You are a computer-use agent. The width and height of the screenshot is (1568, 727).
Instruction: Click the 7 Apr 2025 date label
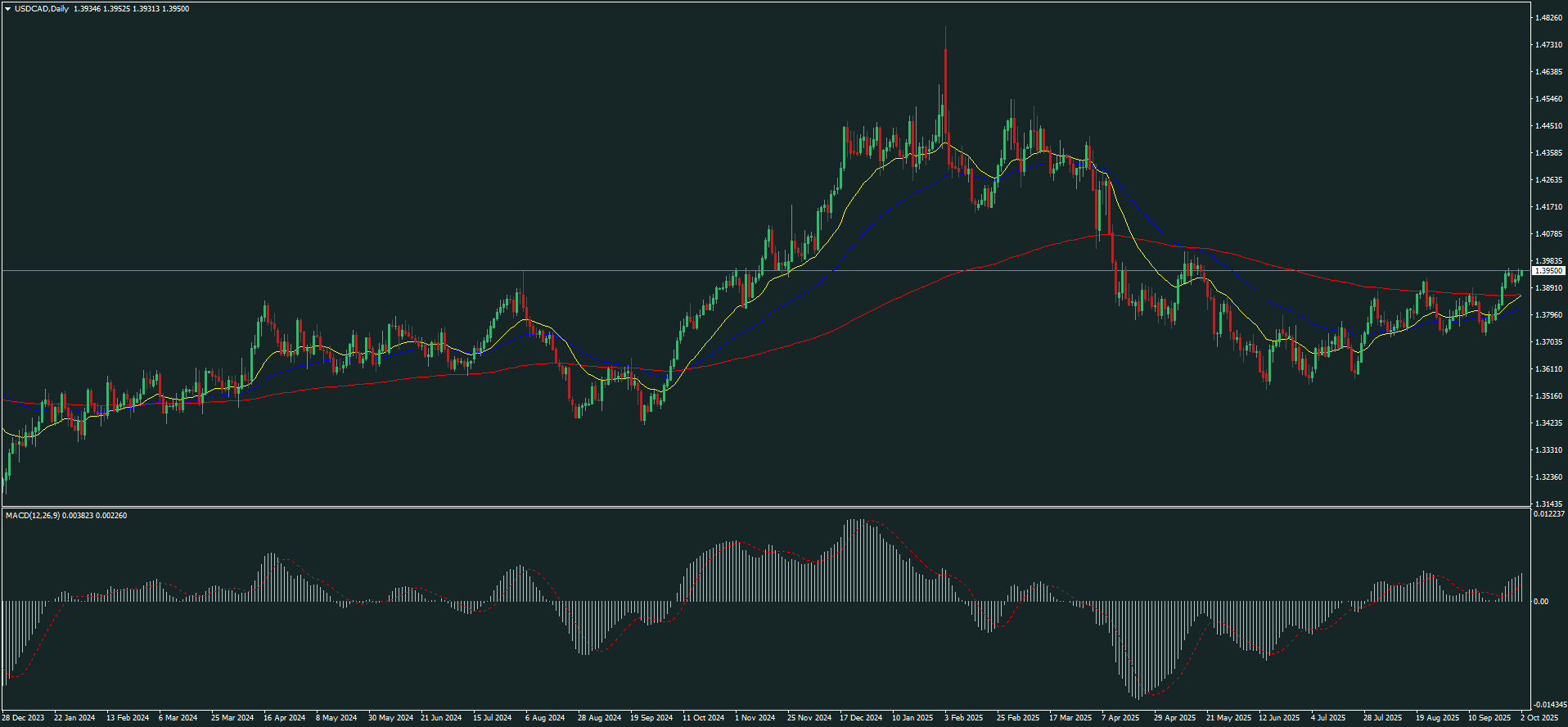[1120, 718]
